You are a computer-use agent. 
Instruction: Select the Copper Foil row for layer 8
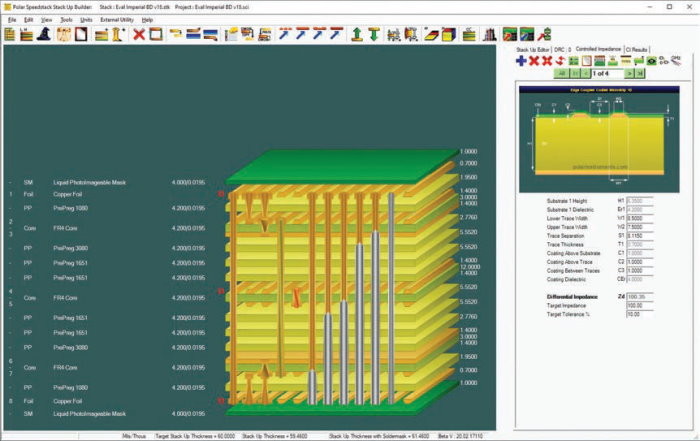(107, 401)
